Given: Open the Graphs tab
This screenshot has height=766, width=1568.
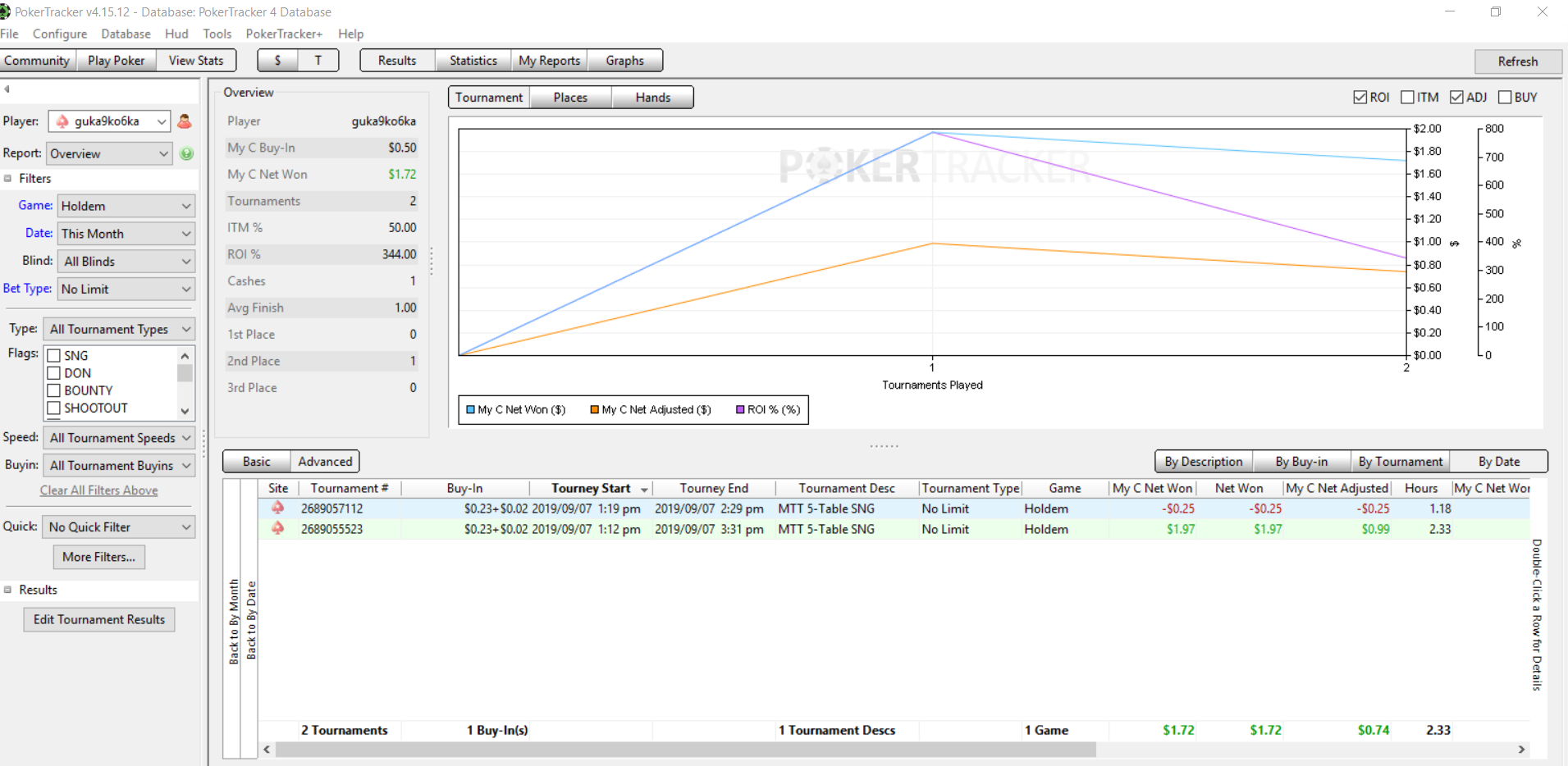Looking at the screenshot, I should coord(625,61).
